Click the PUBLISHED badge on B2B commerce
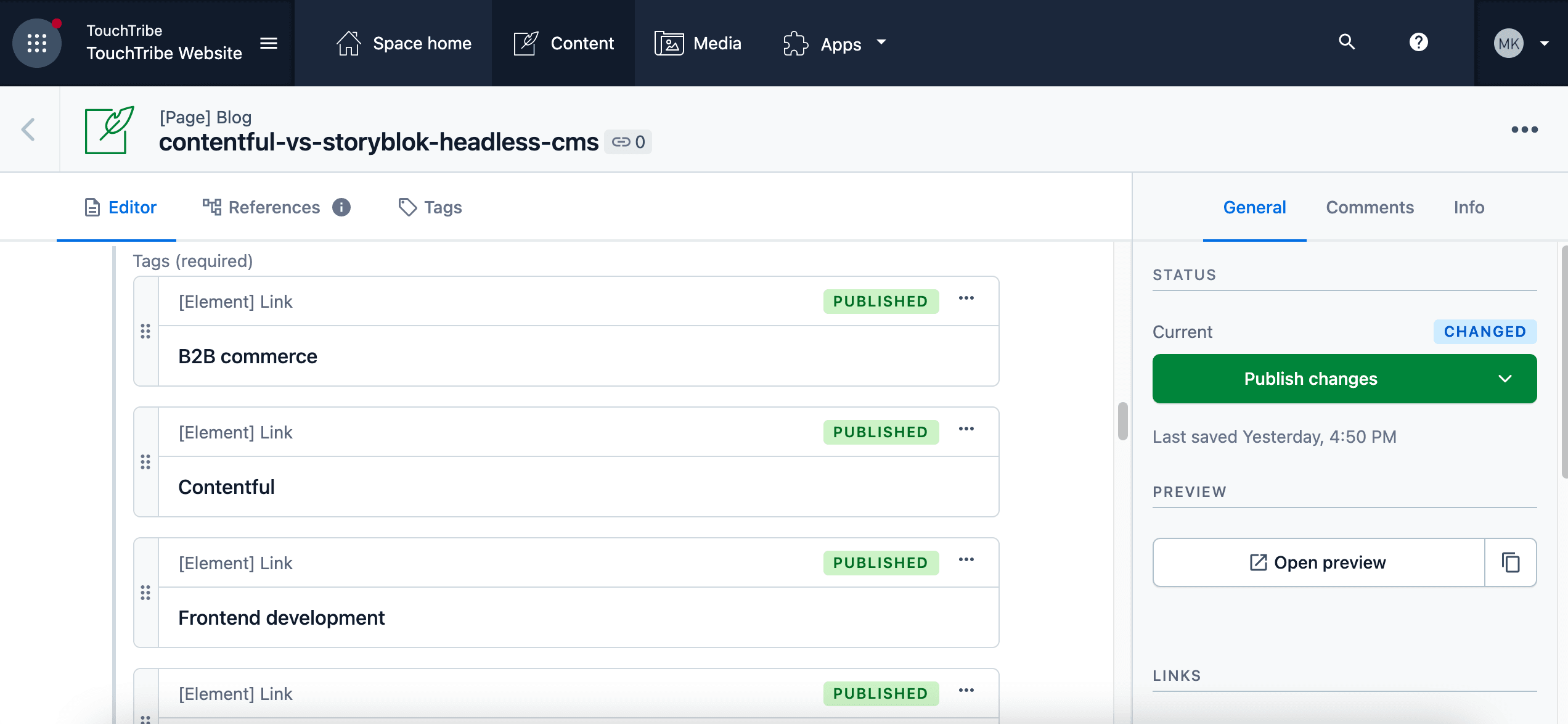Screen dimensions: 1568x724 pos(881,302)
